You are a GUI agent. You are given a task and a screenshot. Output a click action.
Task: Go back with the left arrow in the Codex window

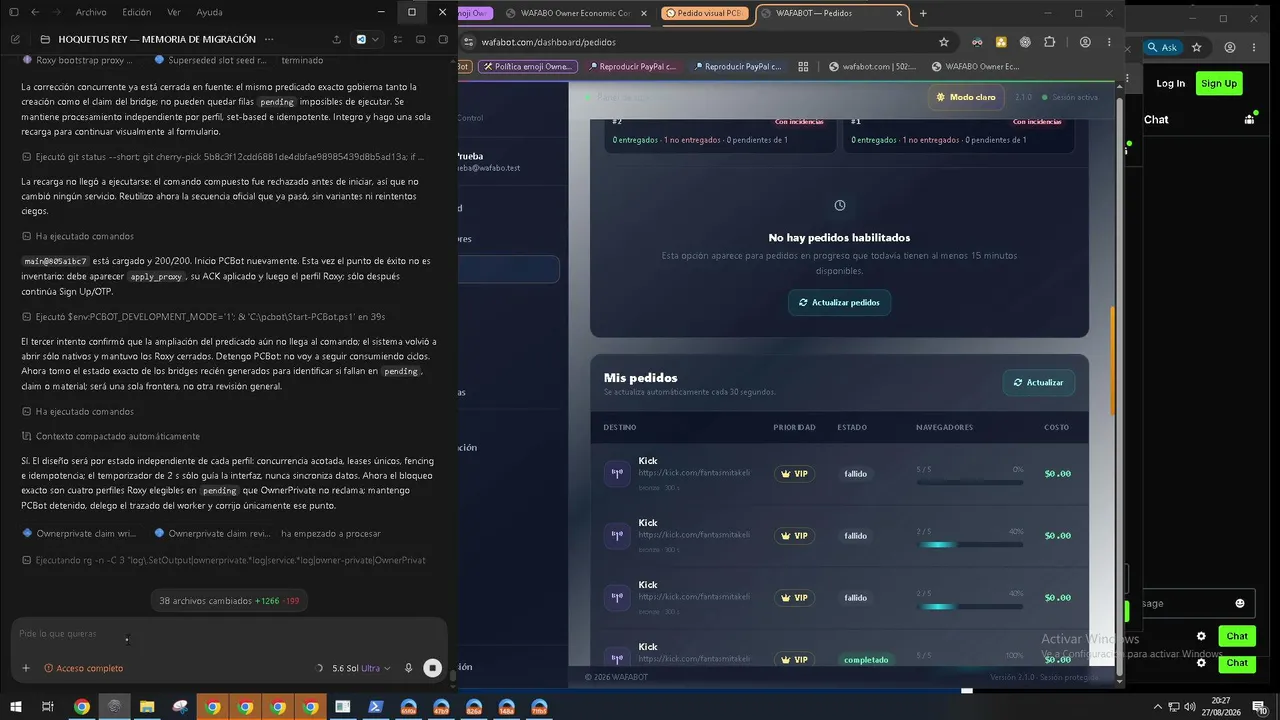(35, 12)
